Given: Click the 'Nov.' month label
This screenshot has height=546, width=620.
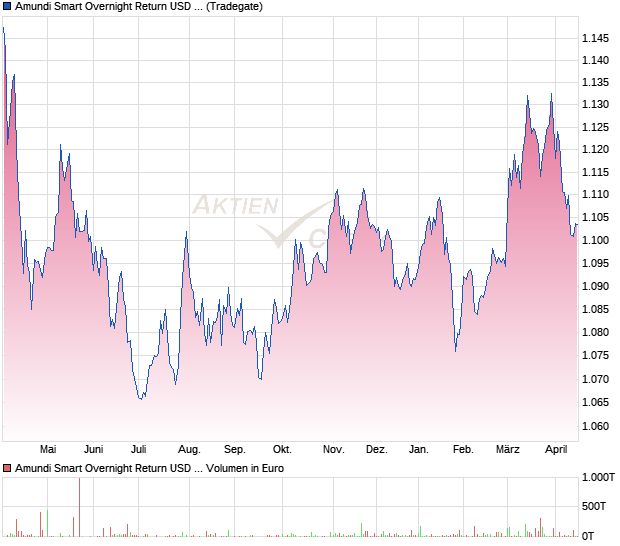Looking at the screenshot, I should [x=333, y=450].
